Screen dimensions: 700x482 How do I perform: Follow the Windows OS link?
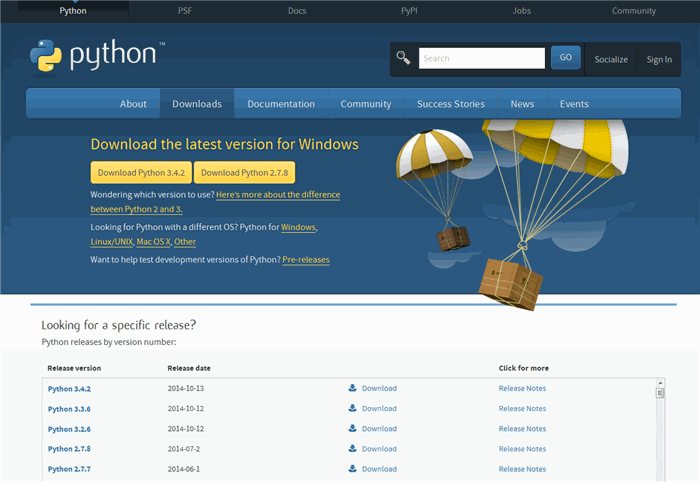[298, 227]
